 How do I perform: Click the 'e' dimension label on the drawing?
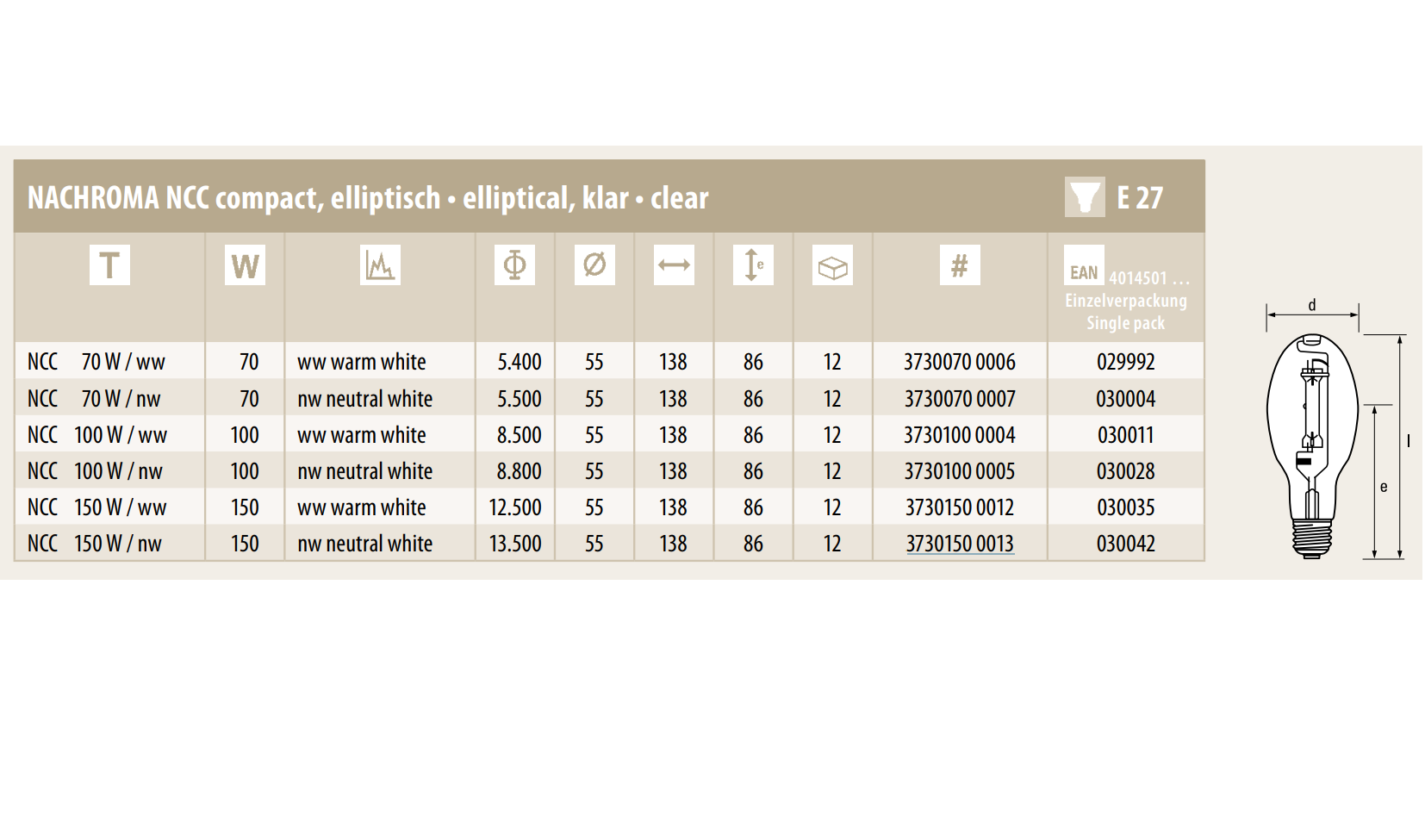pyautogui.click(x=1384, y=487)
